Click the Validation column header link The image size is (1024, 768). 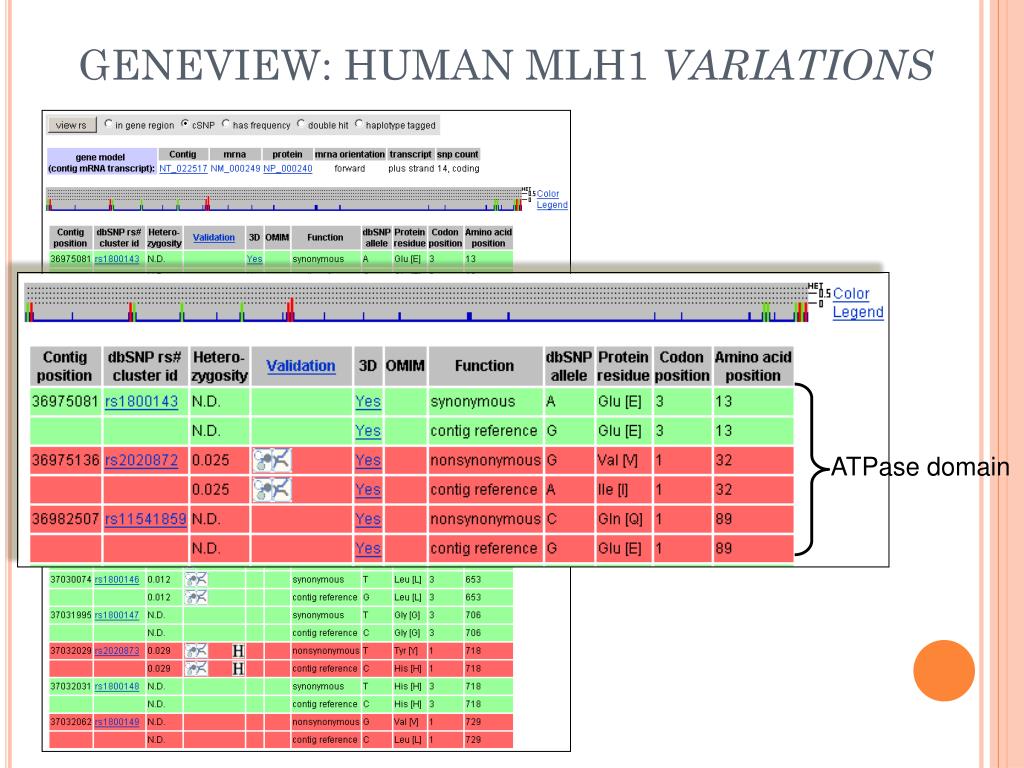pyautogui.click(x=300, y=366)
